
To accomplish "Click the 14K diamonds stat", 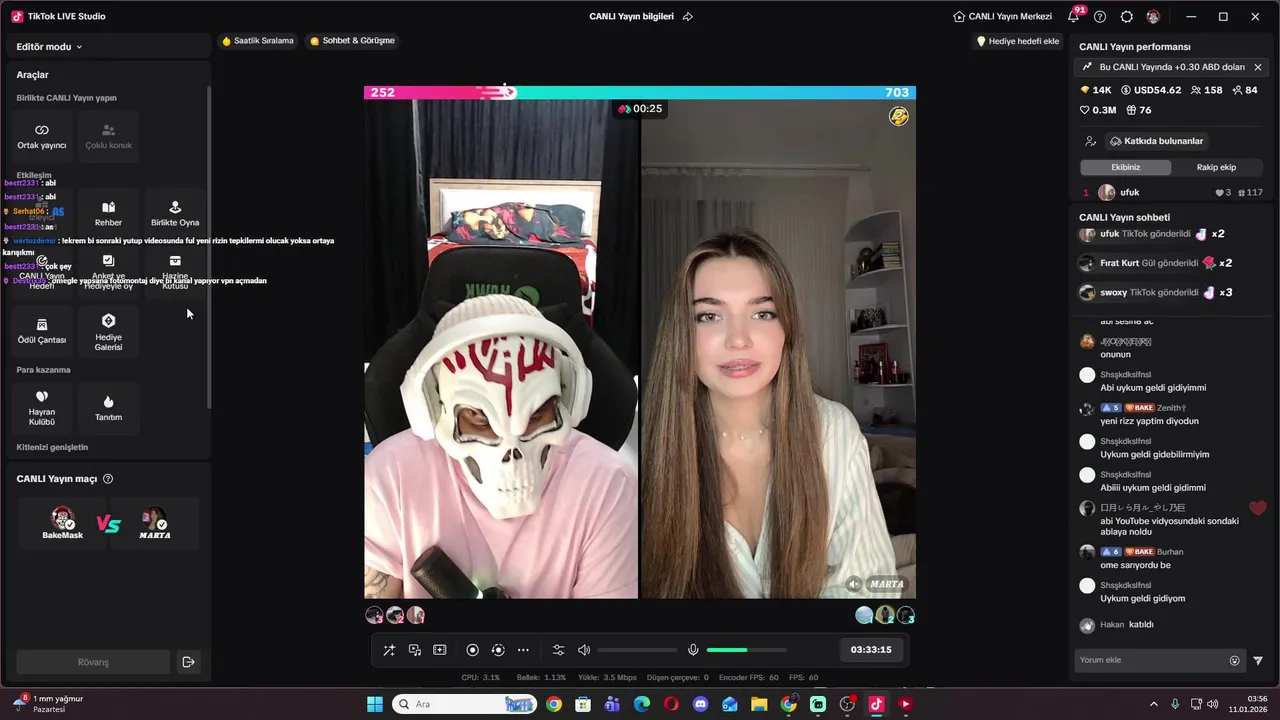I will click(1096, 90).
